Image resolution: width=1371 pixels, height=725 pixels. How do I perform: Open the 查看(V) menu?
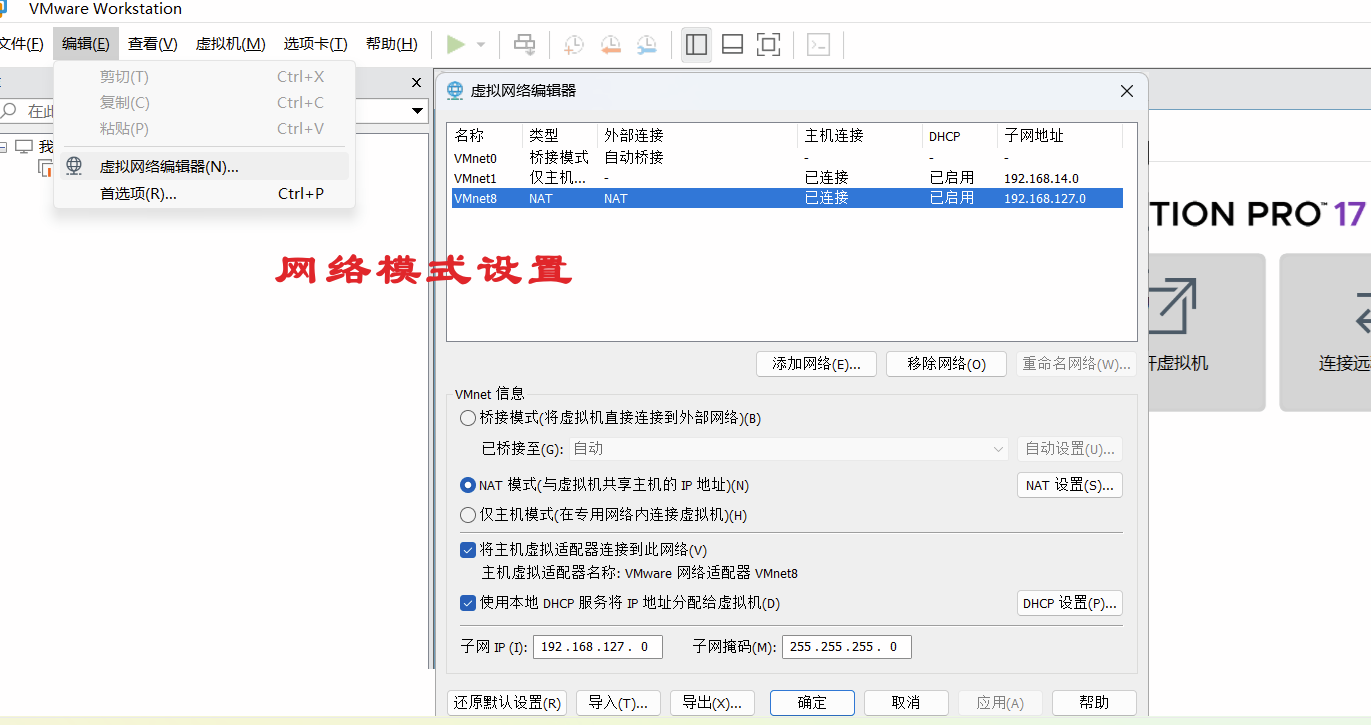[x=152, y=44]
